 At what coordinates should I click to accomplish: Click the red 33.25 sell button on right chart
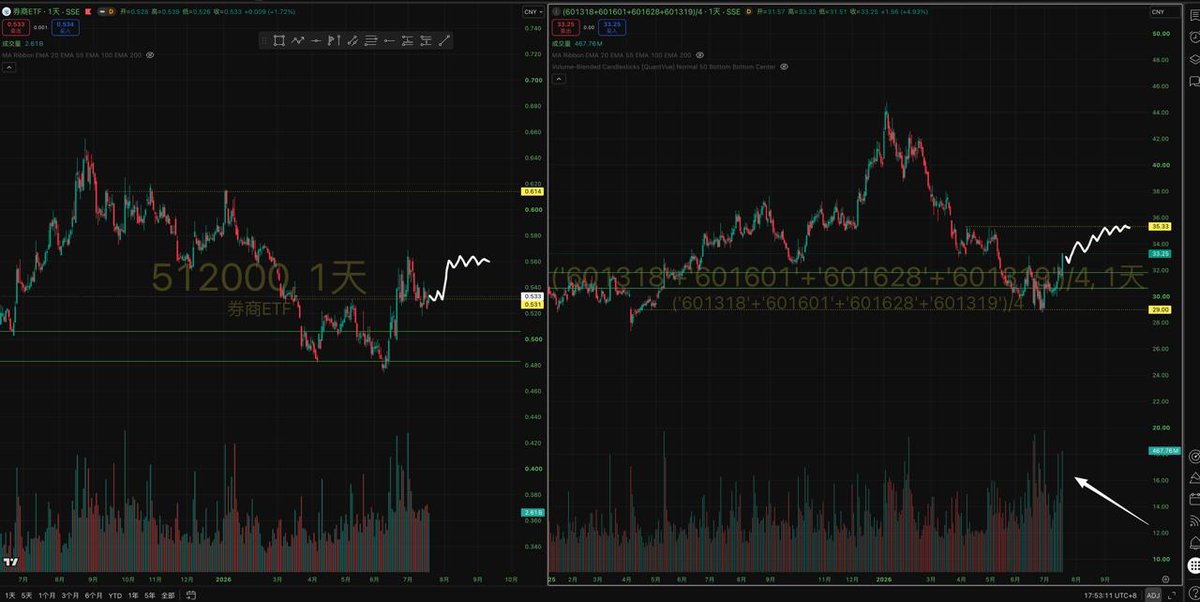[x=564, y=27]
